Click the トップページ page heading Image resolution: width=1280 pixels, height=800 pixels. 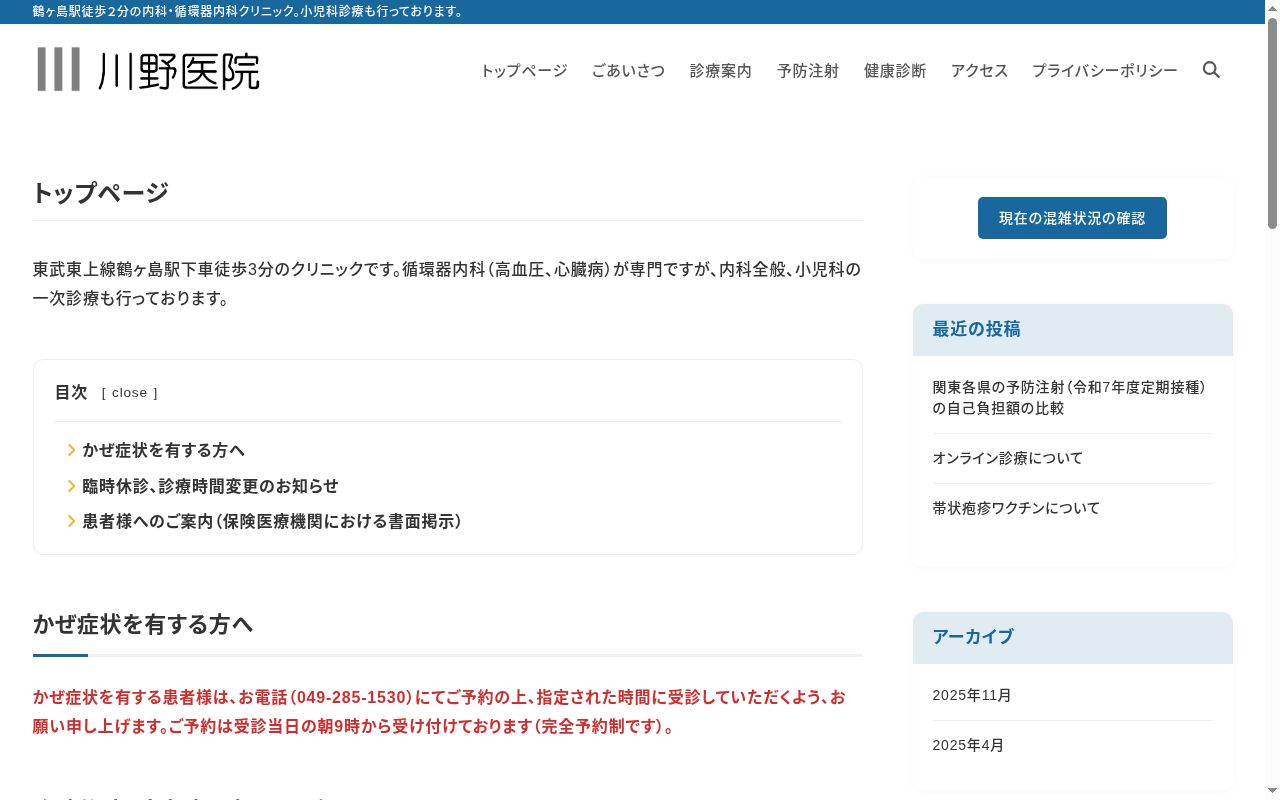tap(100, 193)
